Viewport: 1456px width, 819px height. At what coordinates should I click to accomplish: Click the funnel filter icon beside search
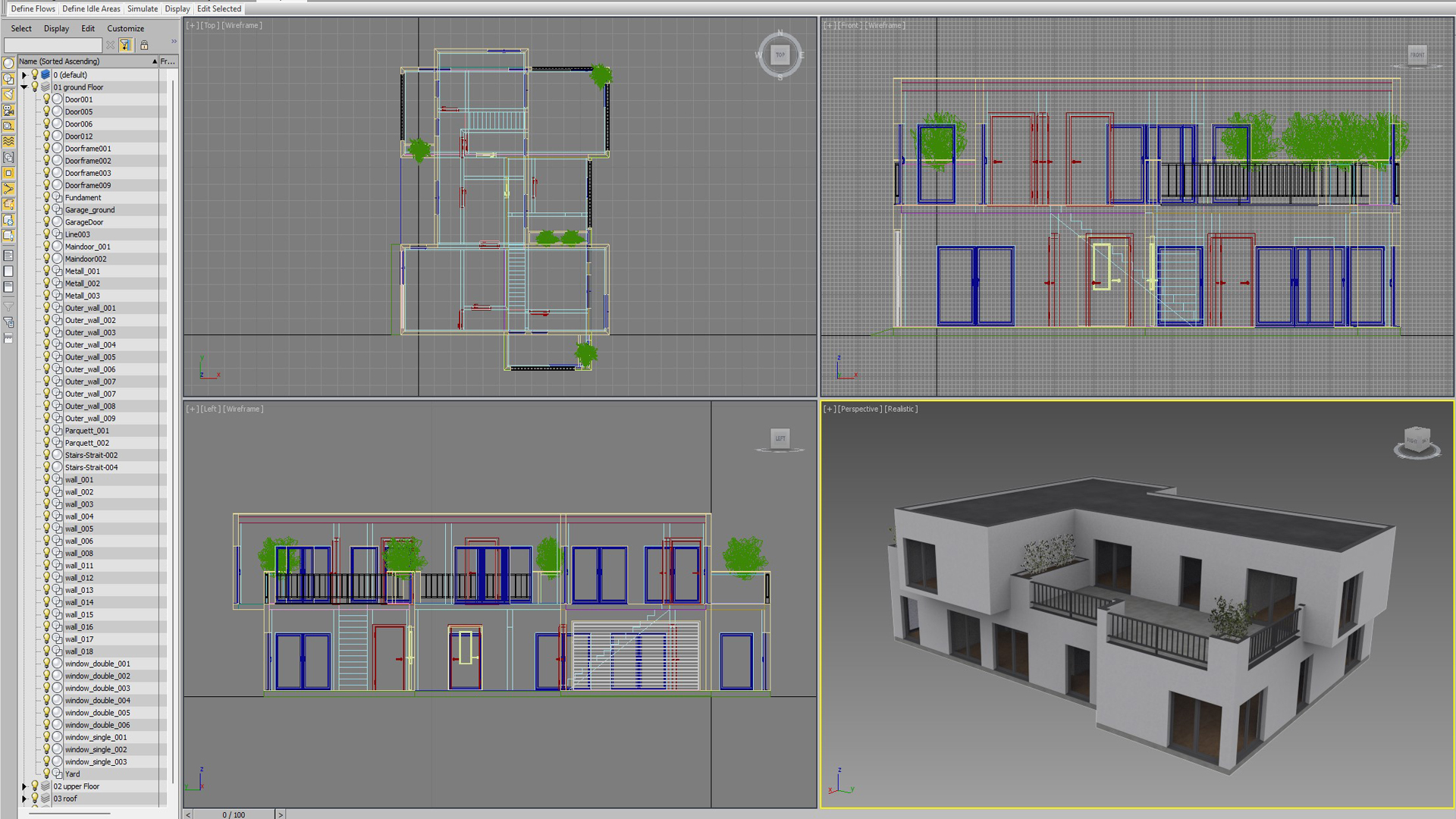pyautogui.click(x=125, y=45)
